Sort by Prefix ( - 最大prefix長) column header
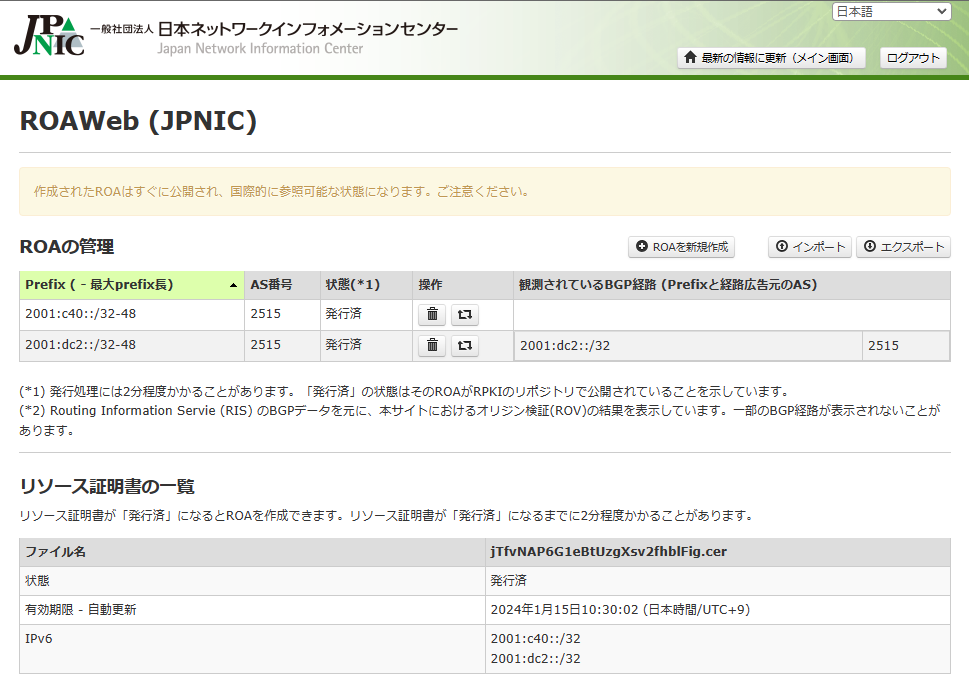Screen dimensions: 969x688 point(132,285)
